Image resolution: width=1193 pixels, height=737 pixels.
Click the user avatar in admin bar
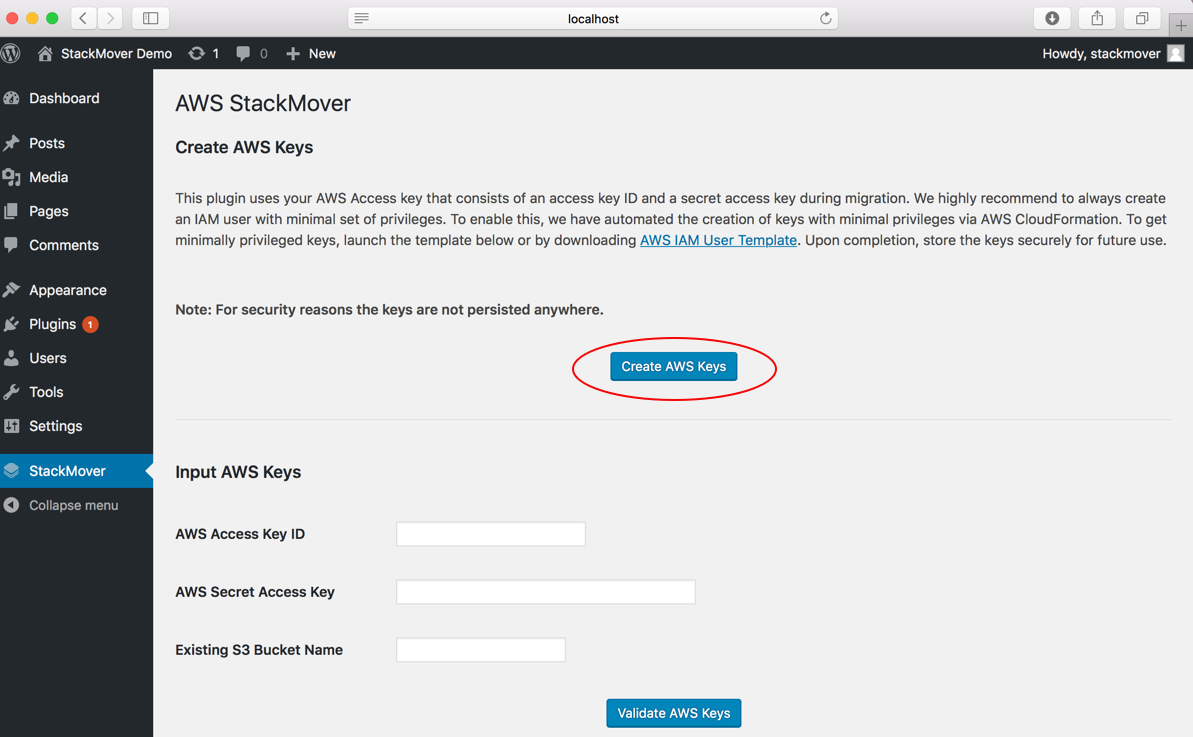pyautogui.click(x=1176, y=53)
